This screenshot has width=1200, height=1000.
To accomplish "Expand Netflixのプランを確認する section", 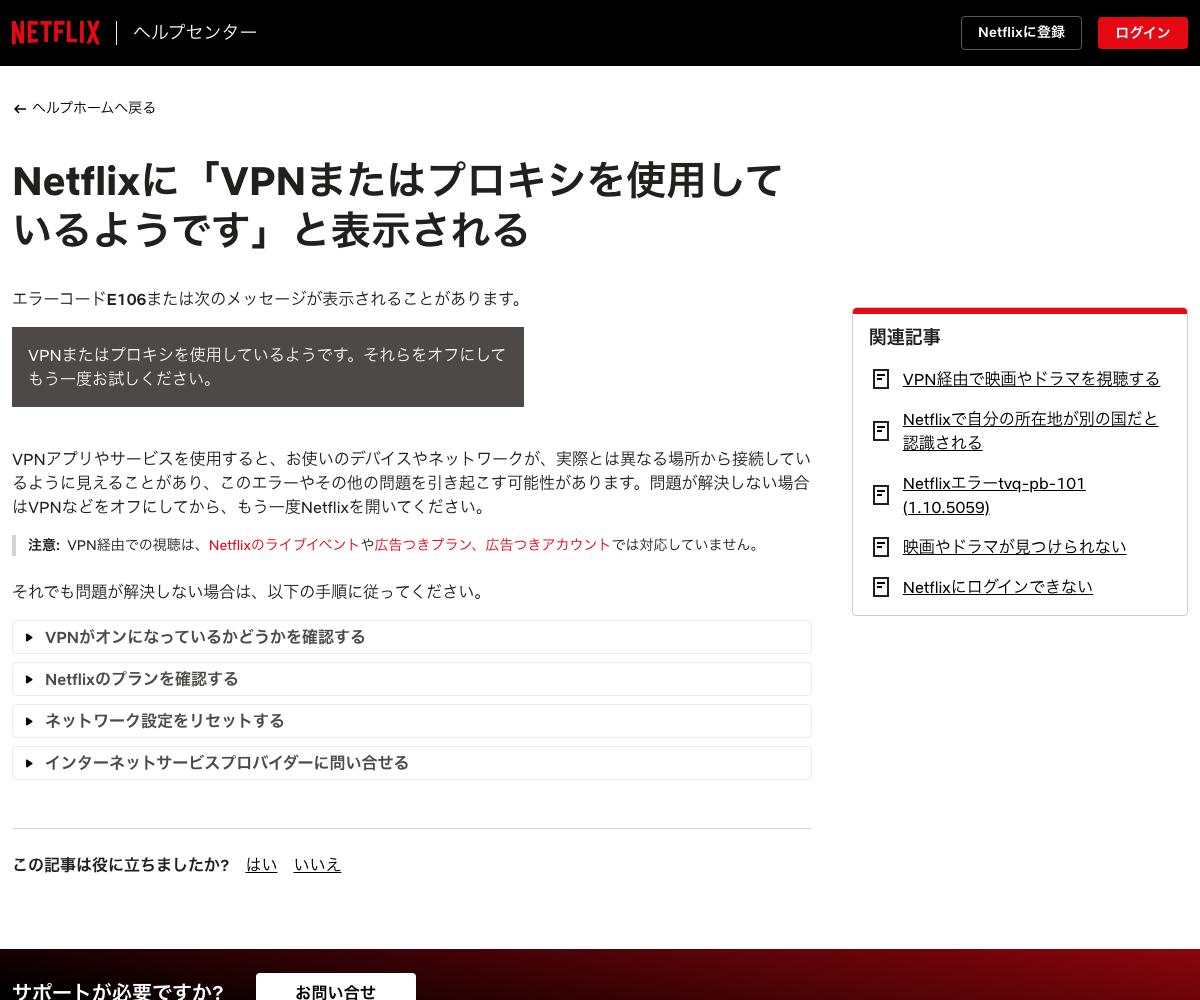I will tap(412, 679).
